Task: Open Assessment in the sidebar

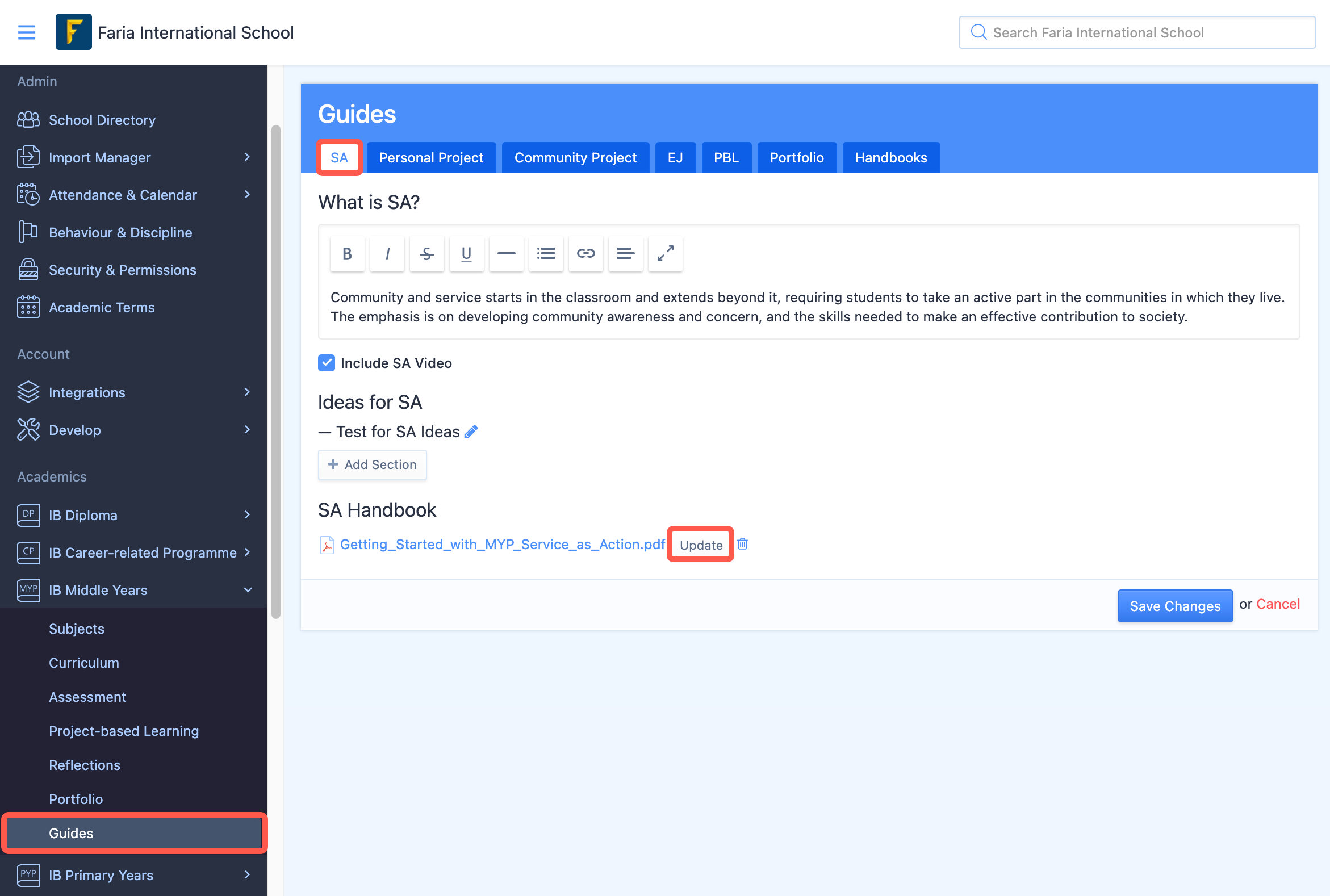Action: [x=87, y=697]
